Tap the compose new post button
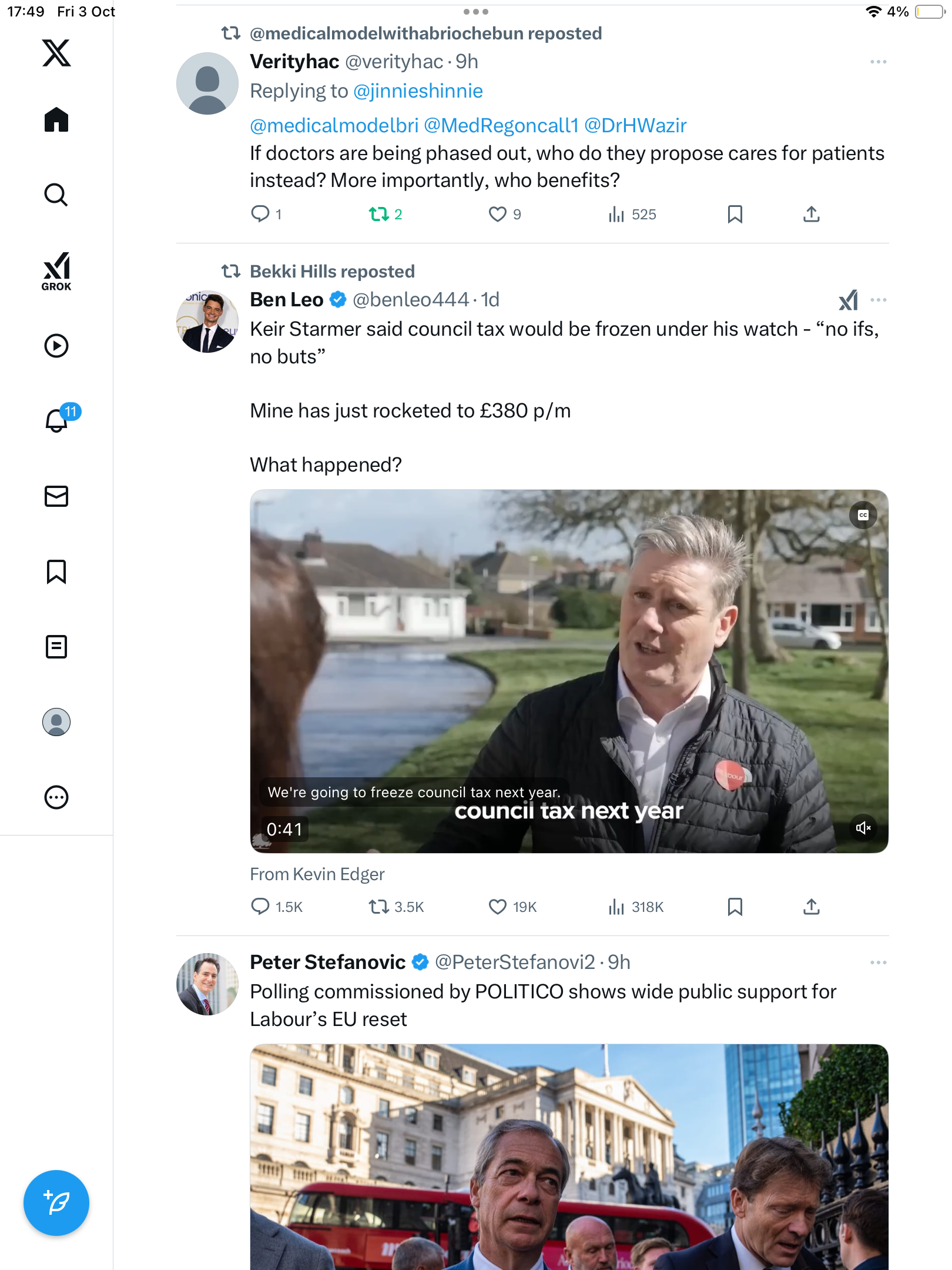This screenshot has width=952, height=1270. click(x=56, y=1203)
